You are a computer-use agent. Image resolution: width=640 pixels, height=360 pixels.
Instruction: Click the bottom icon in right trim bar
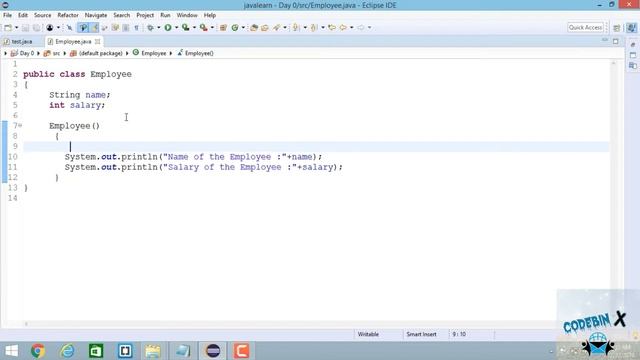pos(633,66)
